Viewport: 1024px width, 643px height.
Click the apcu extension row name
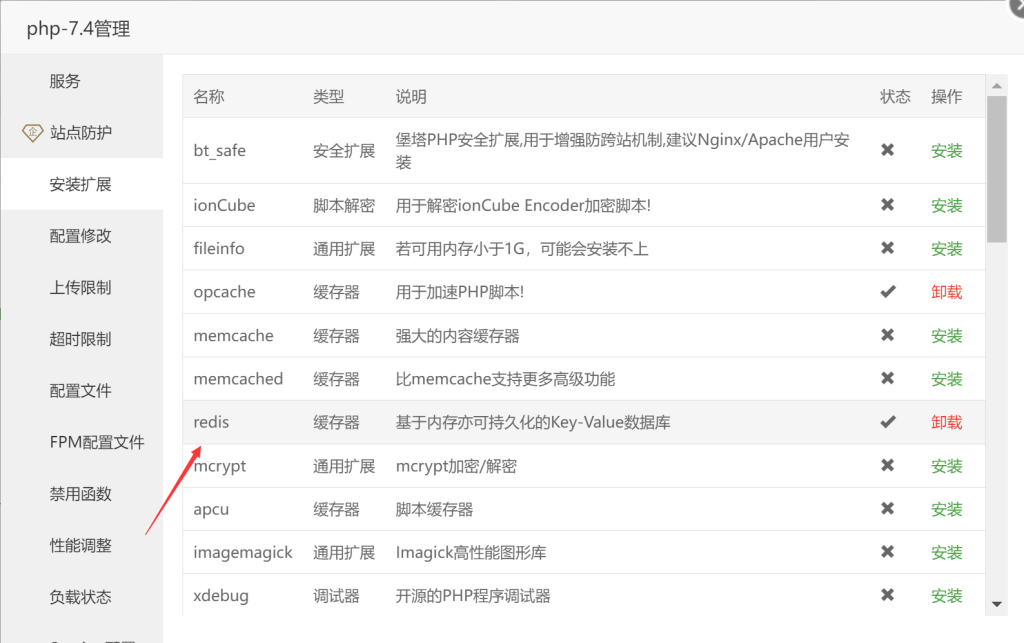pos(210,508)
